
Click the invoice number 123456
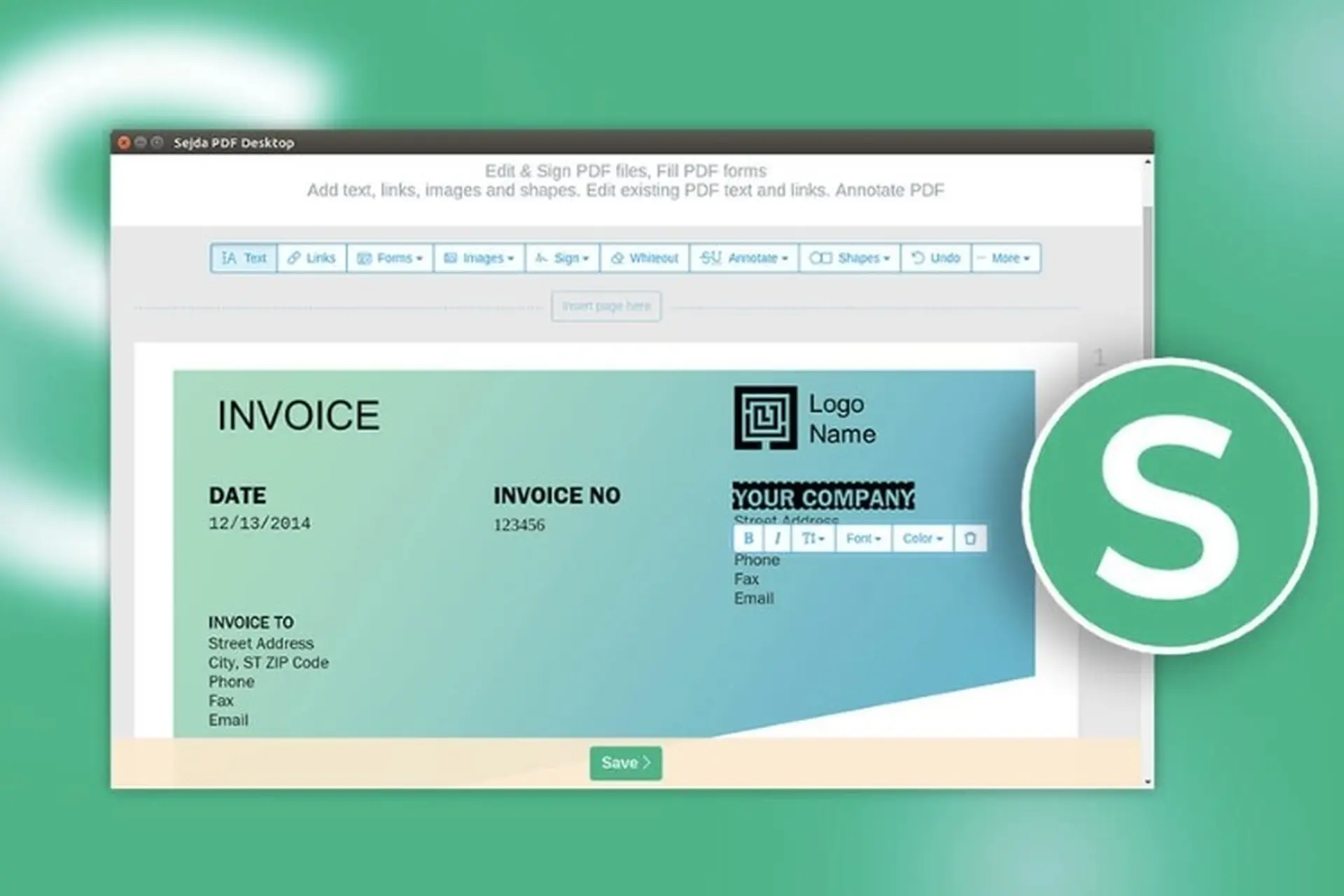(519, 525)
